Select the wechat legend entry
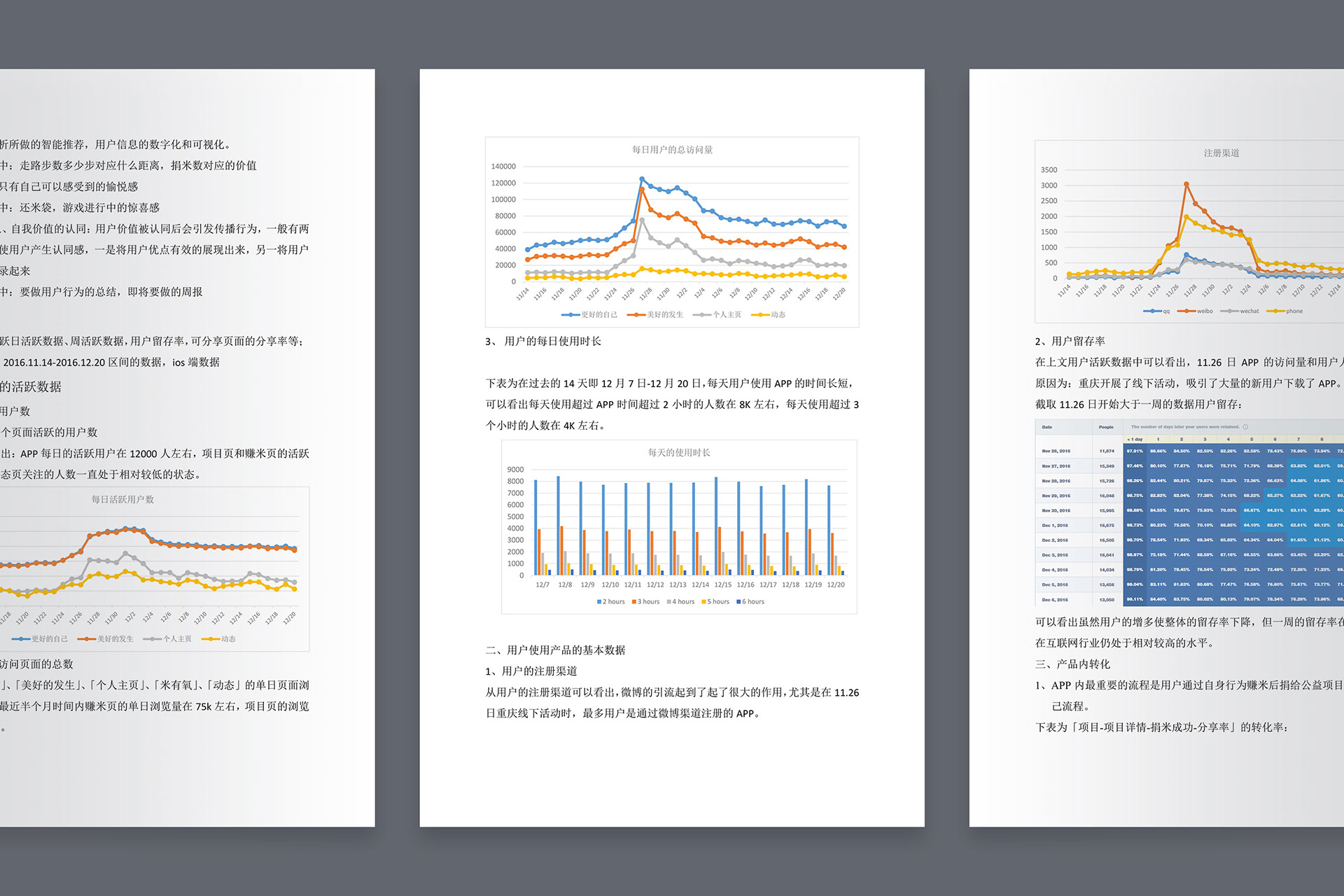Screen dimensions: 1344x896 (1239, 311)
